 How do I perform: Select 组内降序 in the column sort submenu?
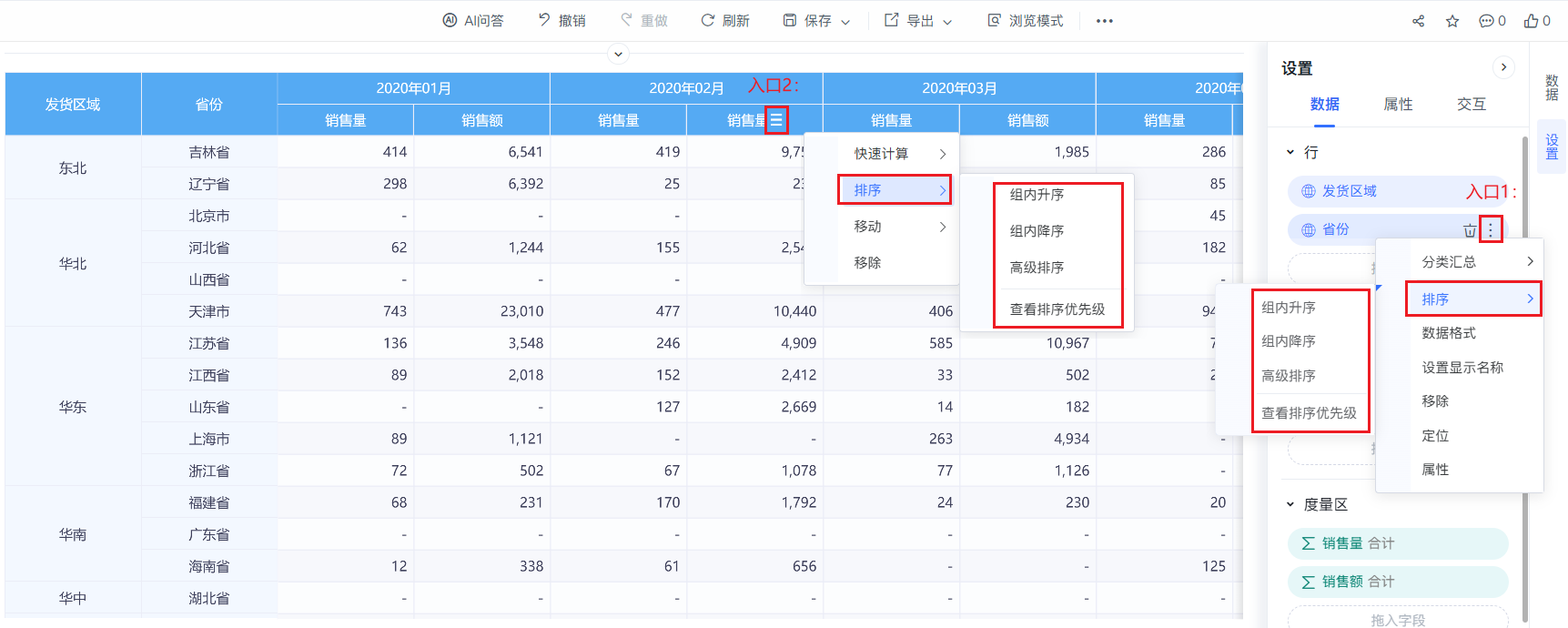pyautogui.click(x=1037, y=231)
